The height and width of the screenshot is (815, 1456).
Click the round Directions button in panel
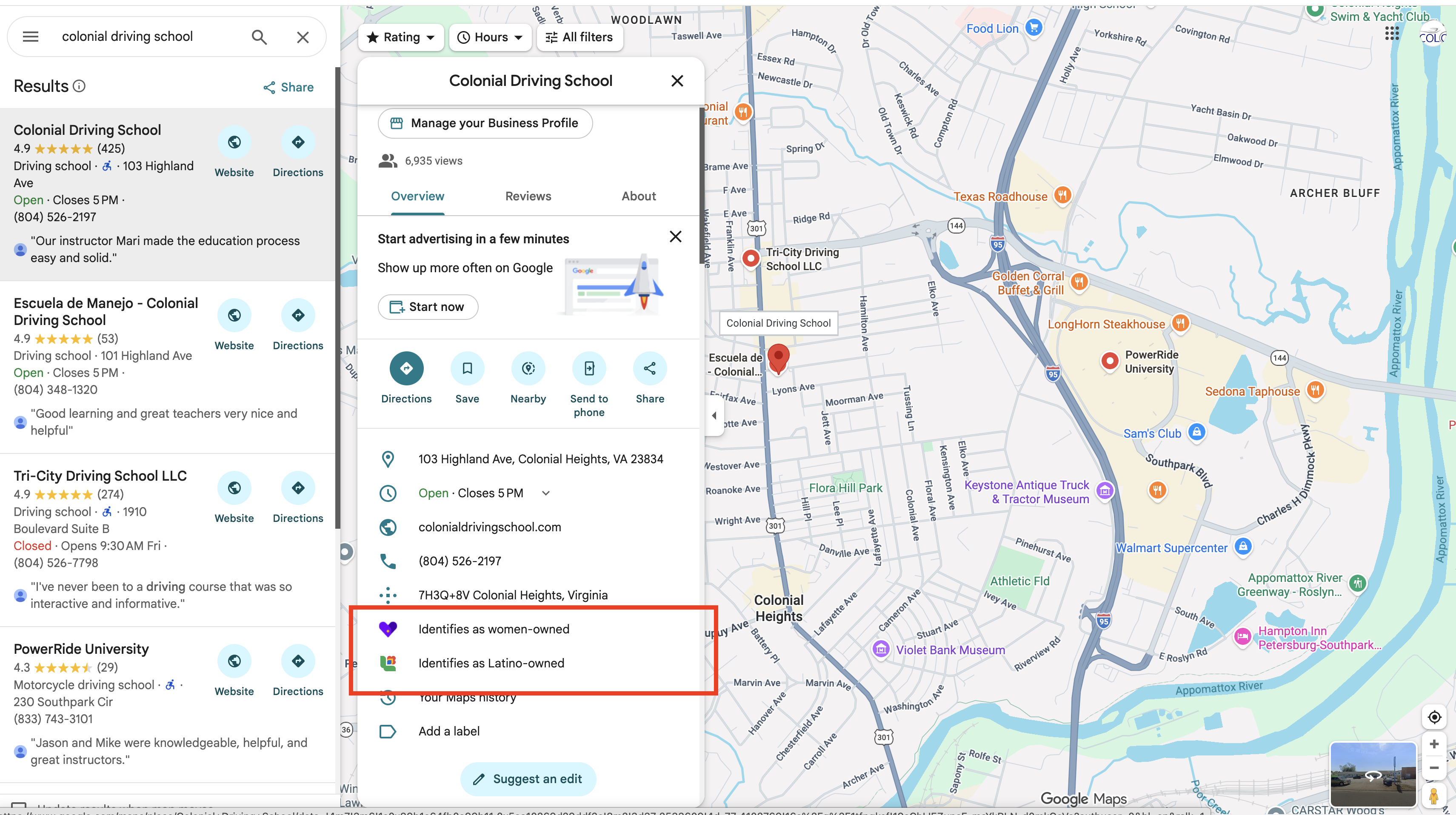coord(406,368)
